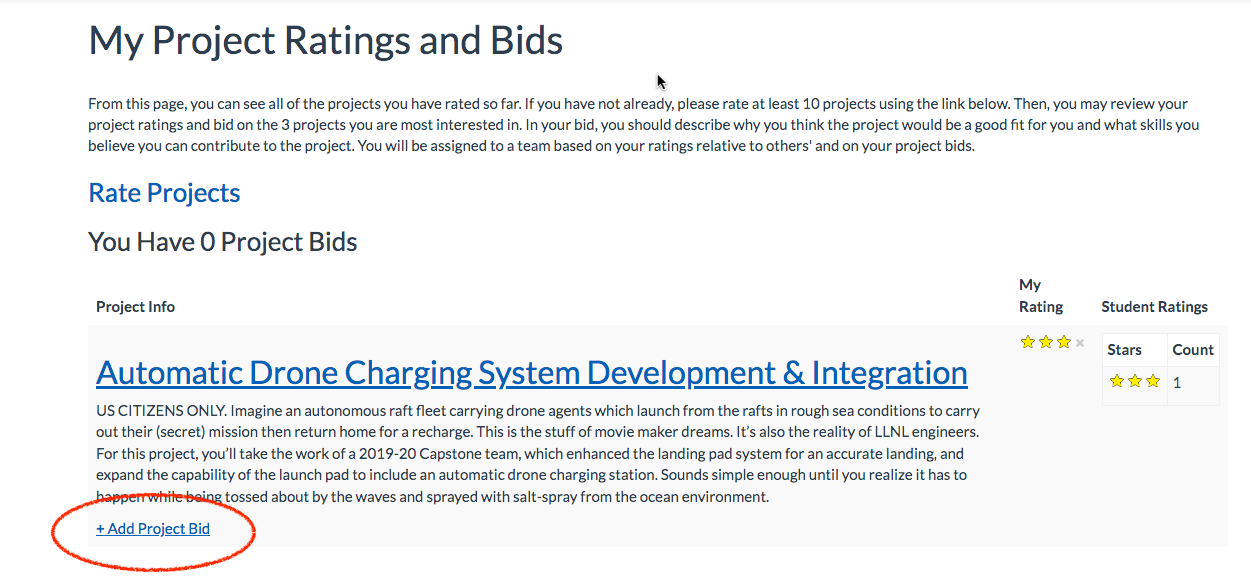This screenshot has width=1251, height=581.
Task: Click the Stars column header
Action: [x=1125, y=350]
